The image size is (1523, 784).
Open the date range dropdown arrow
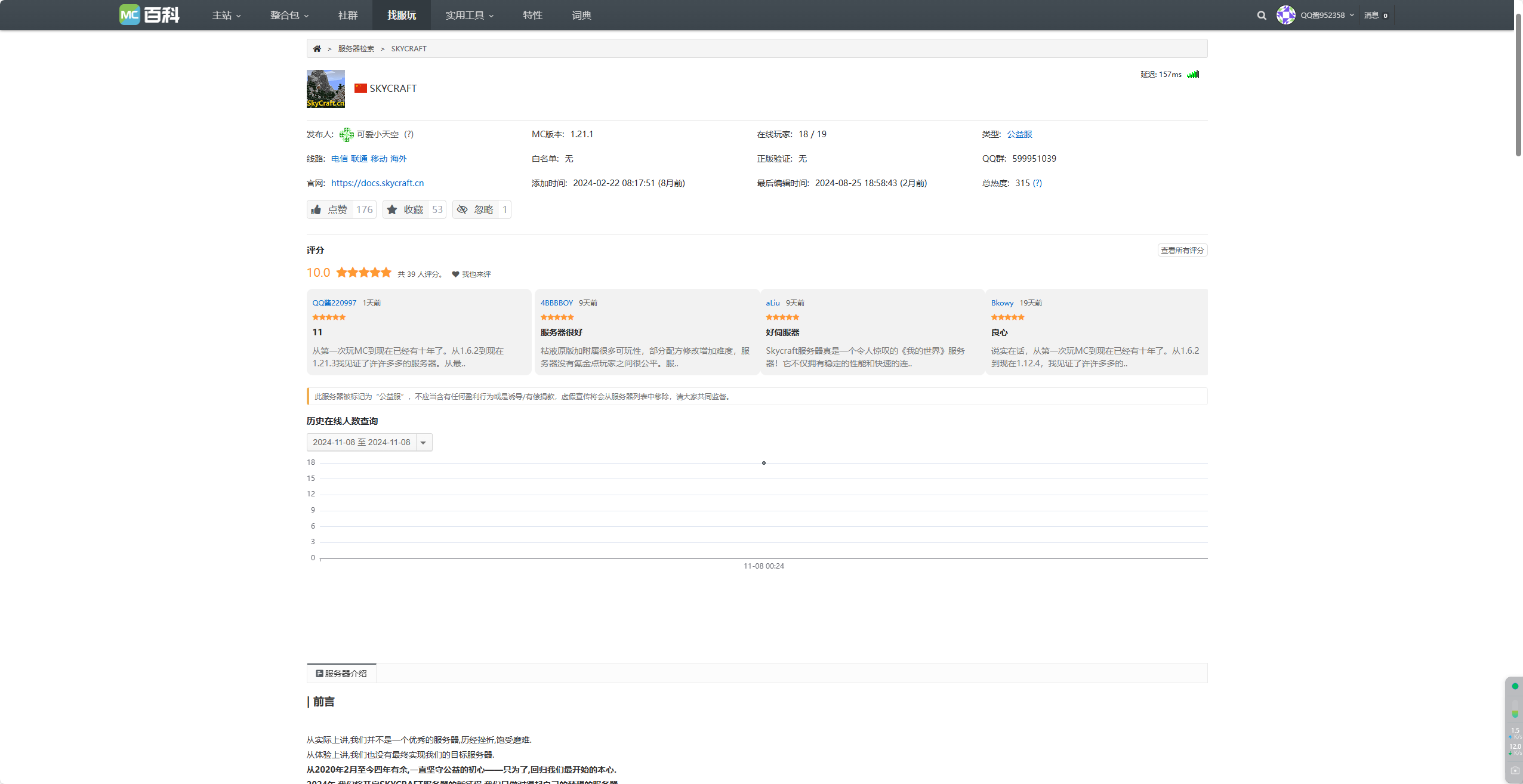pos(423,443)
